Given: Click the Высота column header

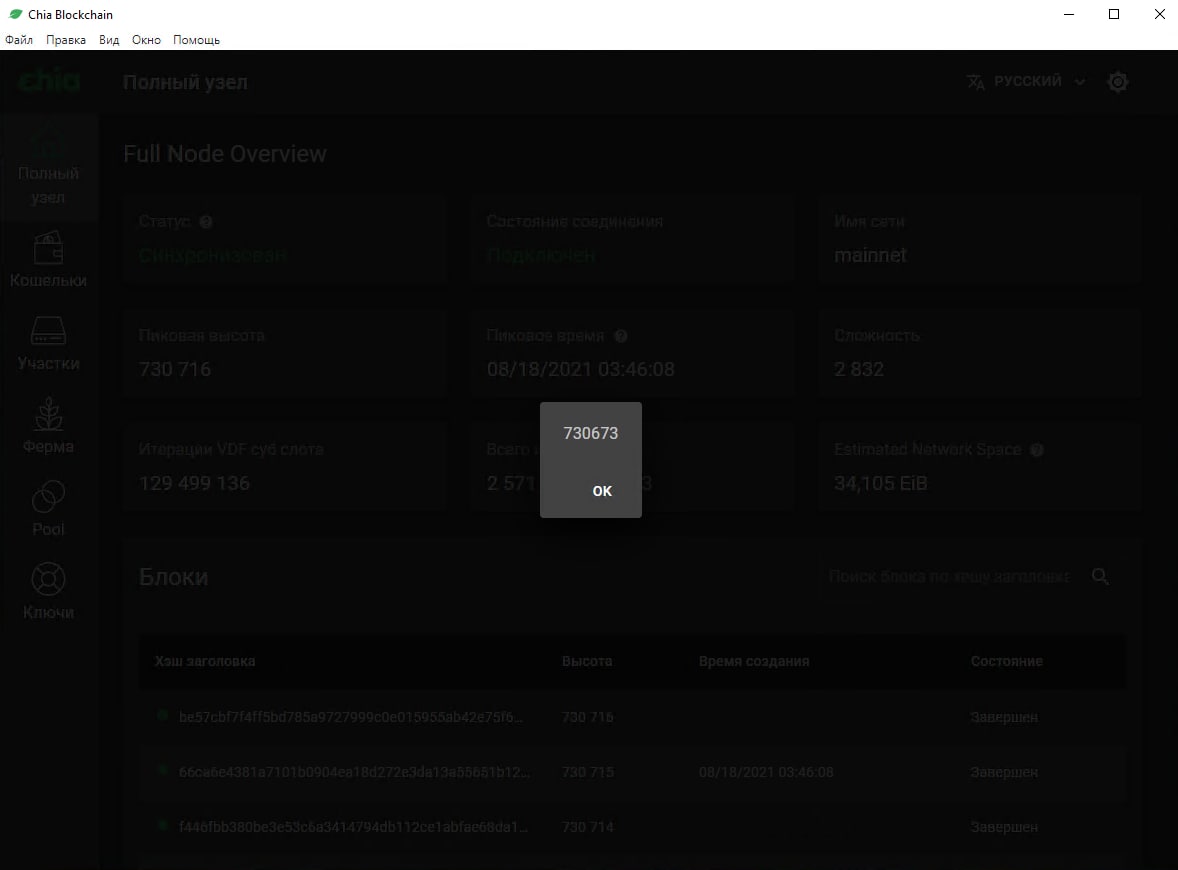Looking at the screenshot, I should point(587,661).
